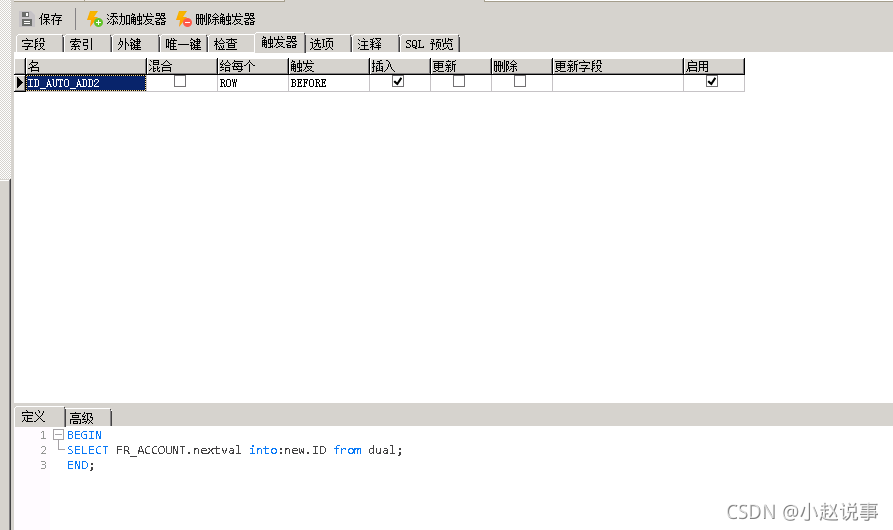
Task: Go to the 注释 tab
Action: (375, 44)
